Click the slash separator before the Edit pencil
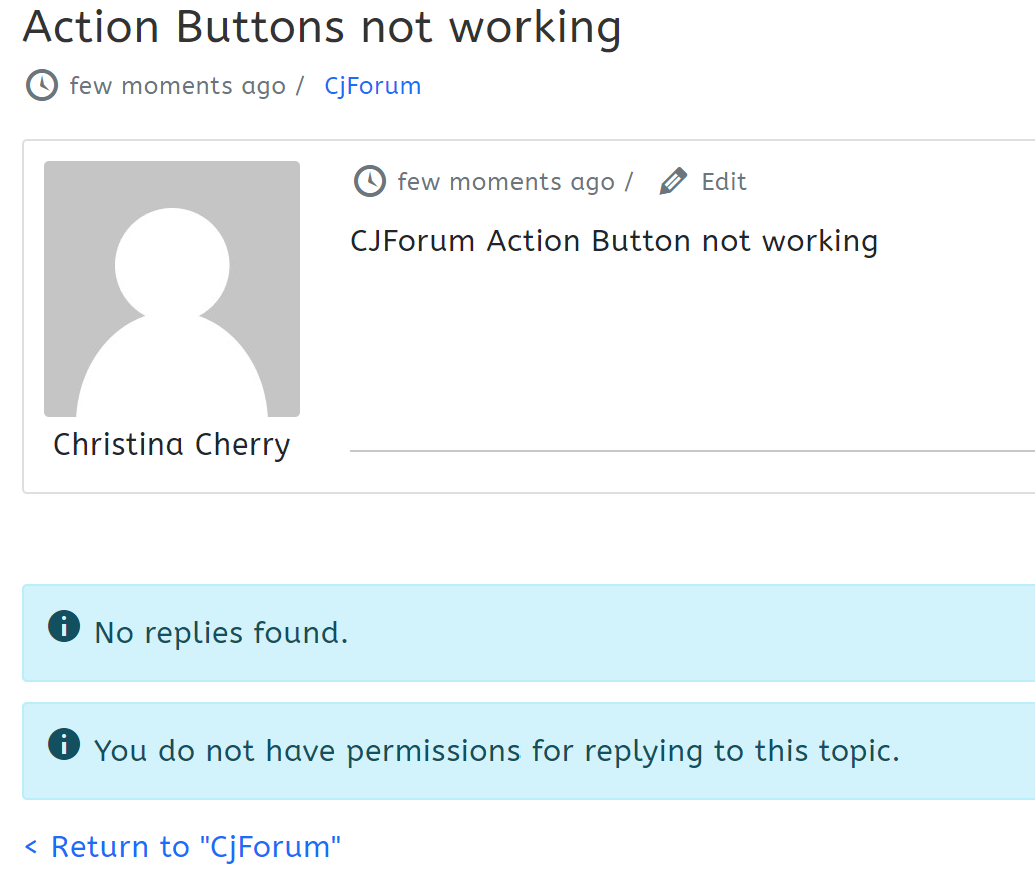Viewport: 1036px width, 882px height. click(x=629, y=182)
